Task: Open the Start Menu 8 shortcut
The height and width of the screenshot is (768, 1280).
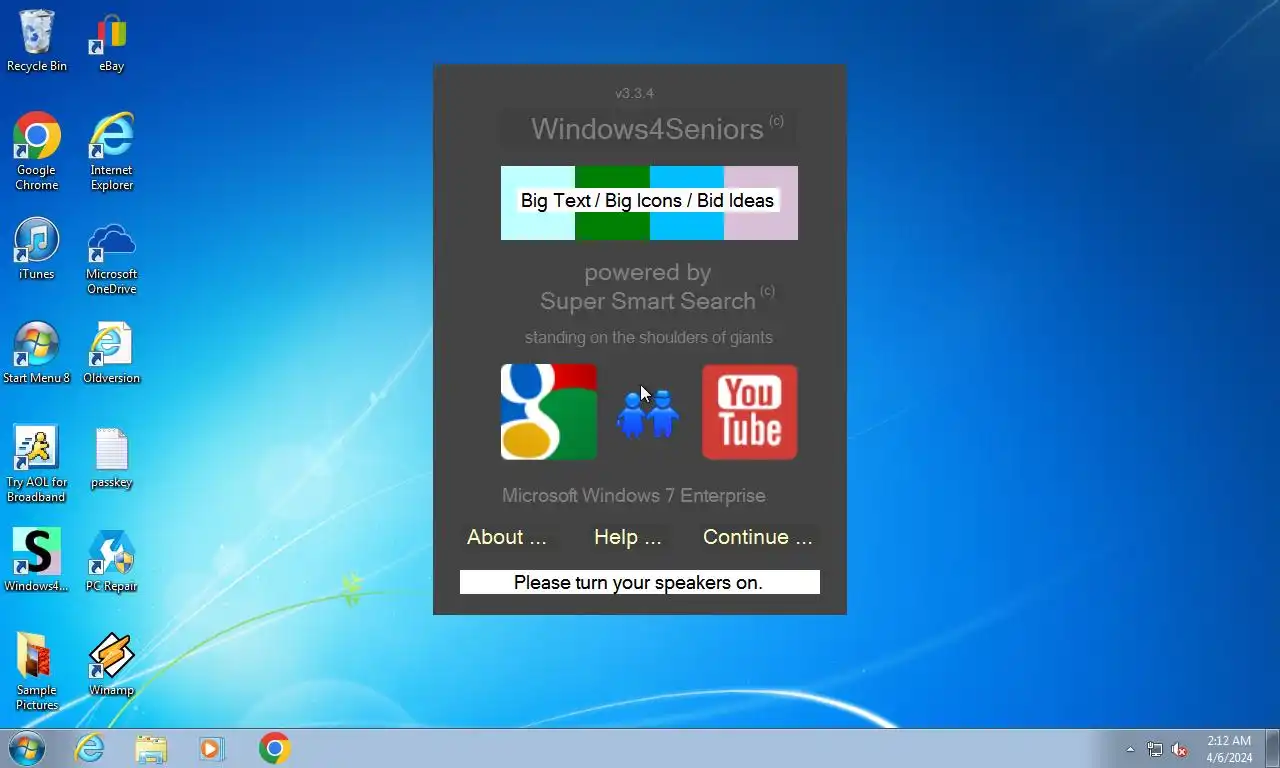Action: click(37, 353)
